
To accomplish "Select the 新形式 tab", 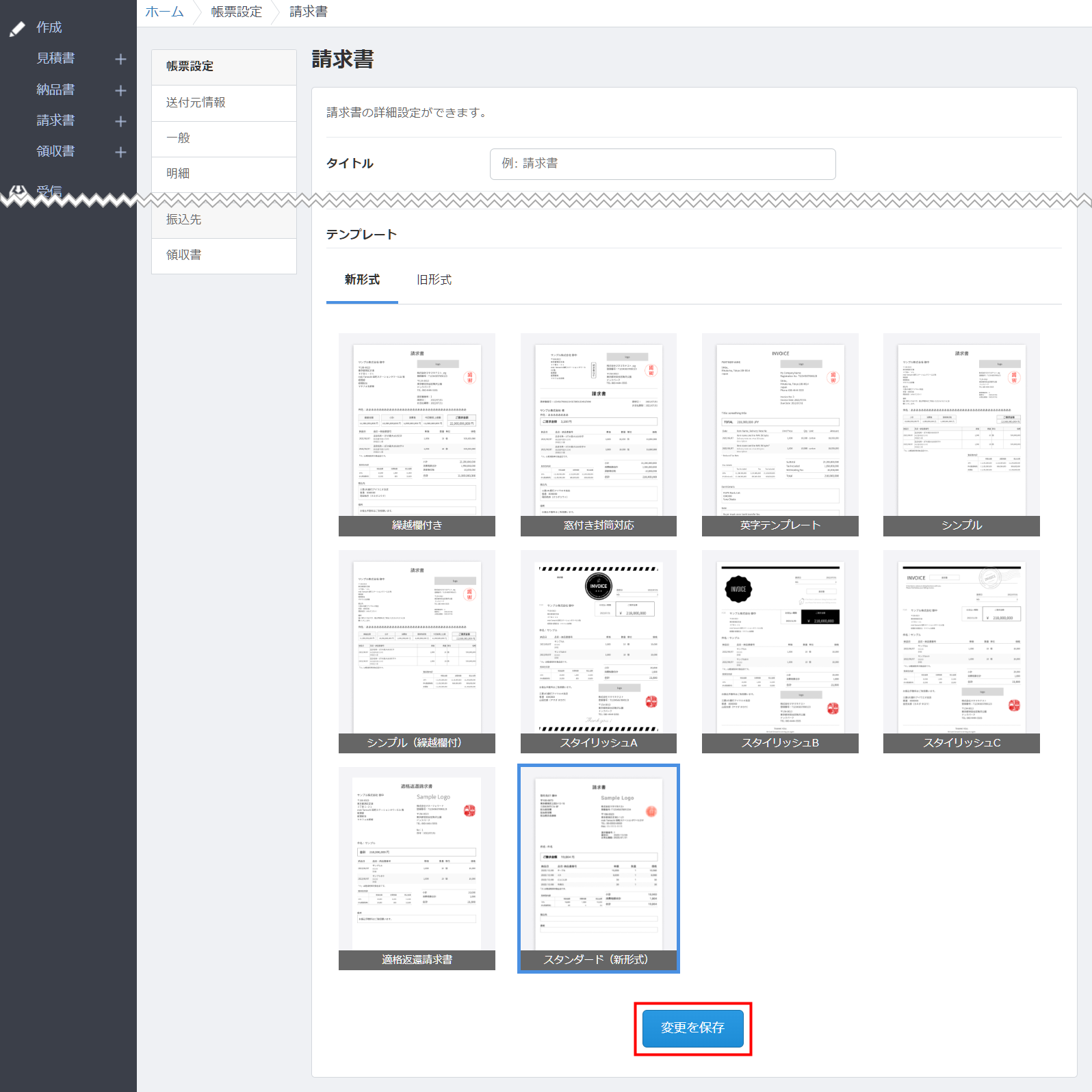I will pos(362,280).
